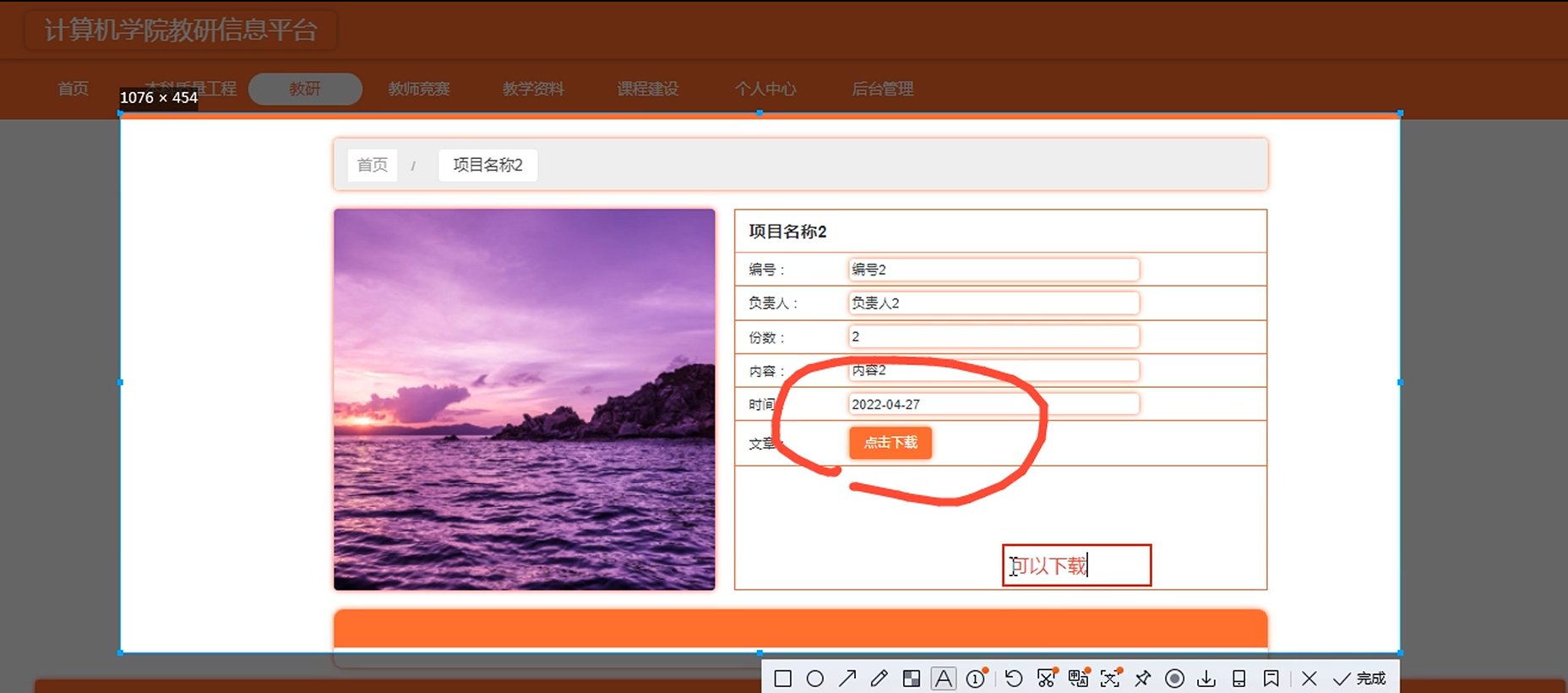Select the ellipse annotation tool
This screenshot has width=1568, height=693.
[814, 679]
